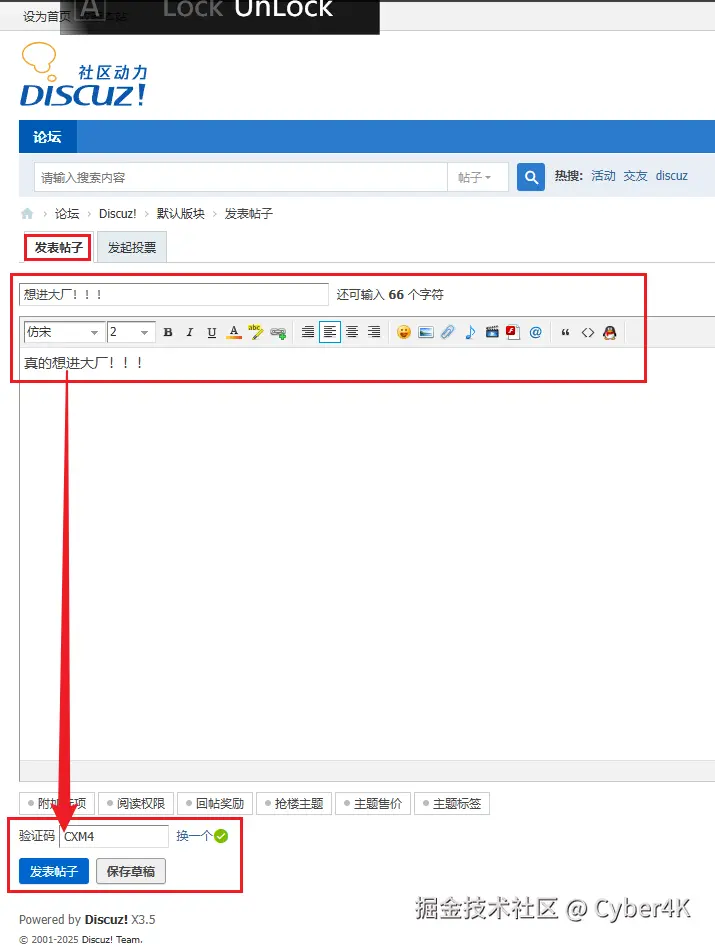This screenshot has height=947, width=715.
Task: Insert a hyperlink with the link icon
Action: pyautogui.click(x=278, y=332)
